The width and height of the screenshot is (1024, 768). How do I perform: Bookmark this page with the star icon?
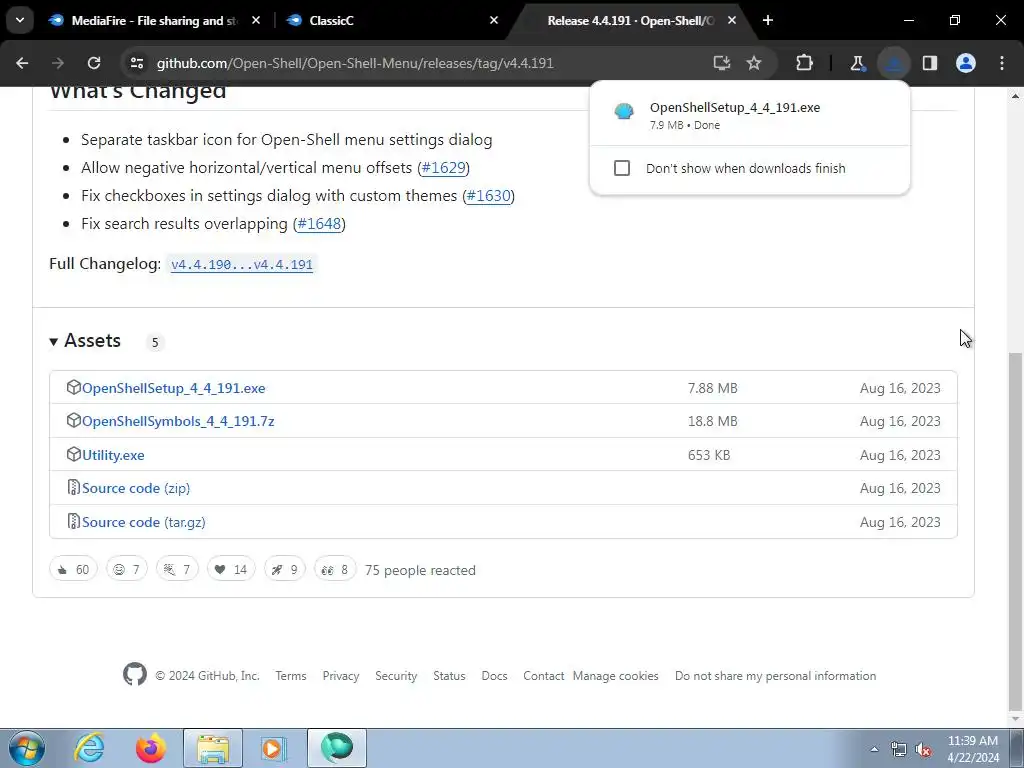(x=754, y=63)
